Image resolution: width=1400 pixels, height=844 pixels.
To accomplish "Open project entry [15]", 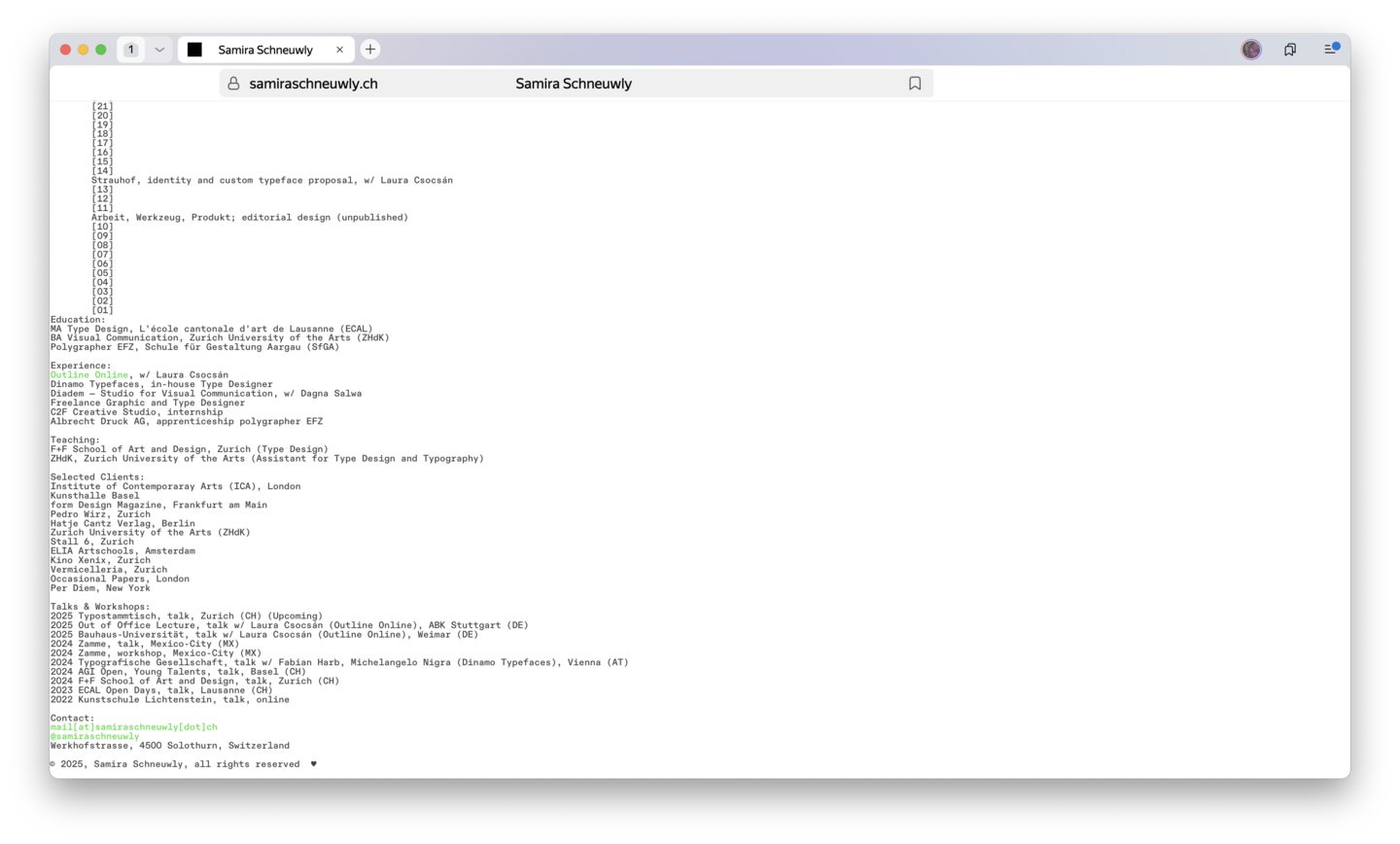I will coord(102,162).
